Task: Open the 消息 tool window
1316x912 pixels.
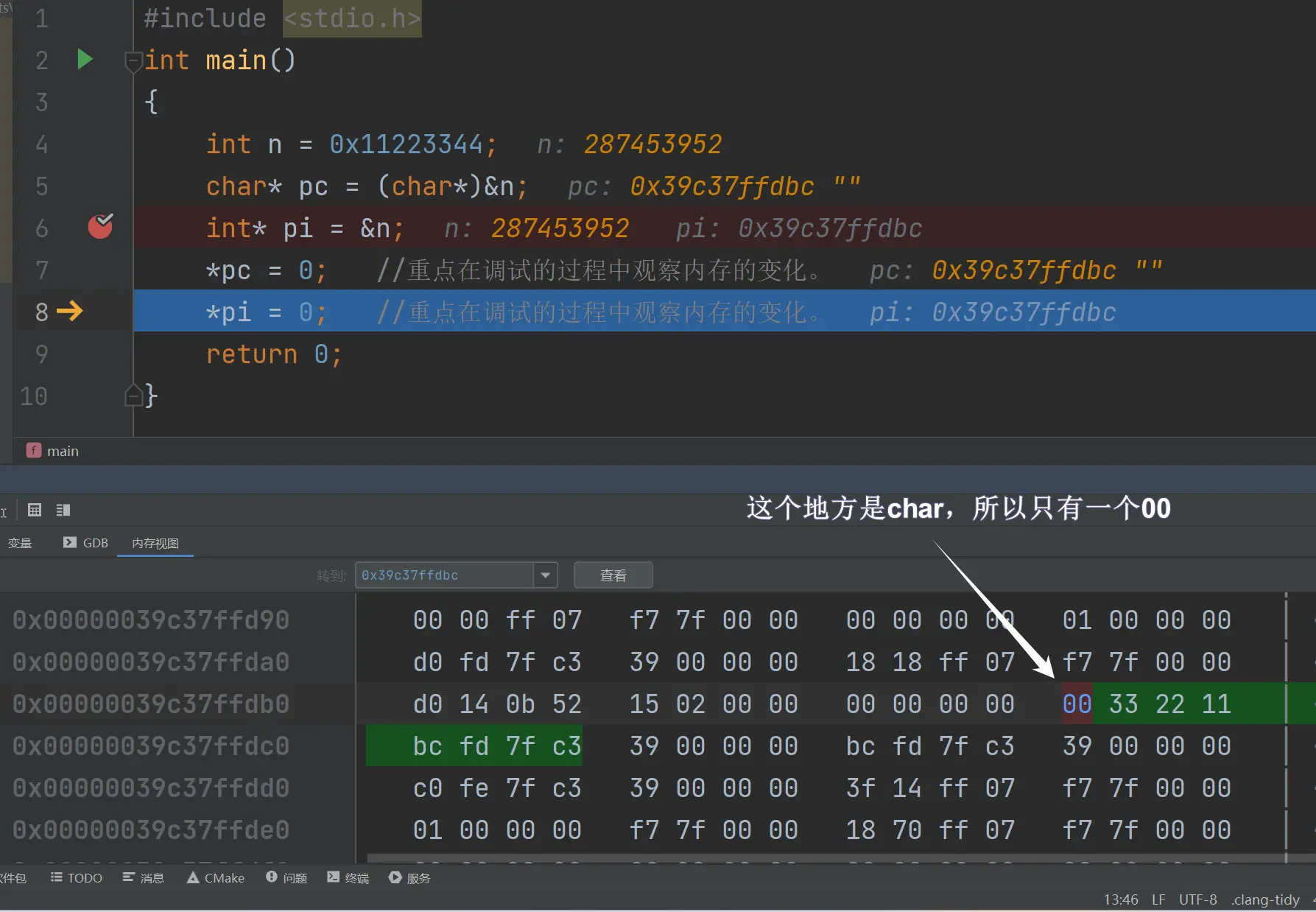Action: [x=143, y=877]
